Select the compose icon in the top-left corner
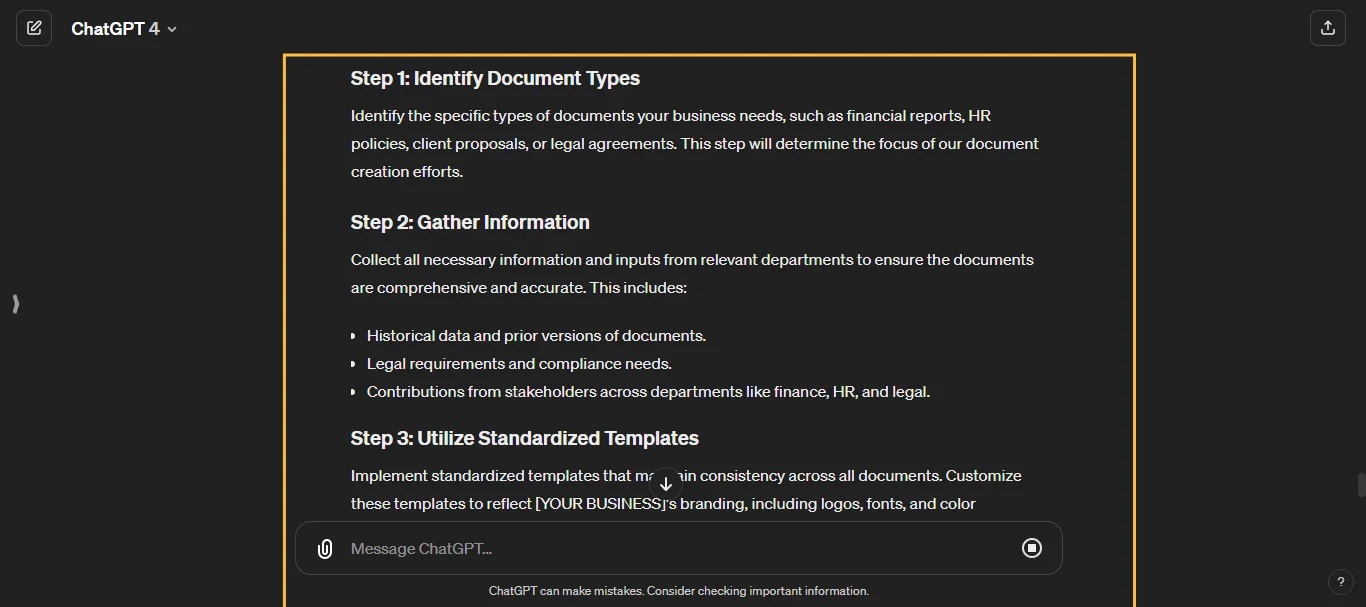 [x=34, y=27]
